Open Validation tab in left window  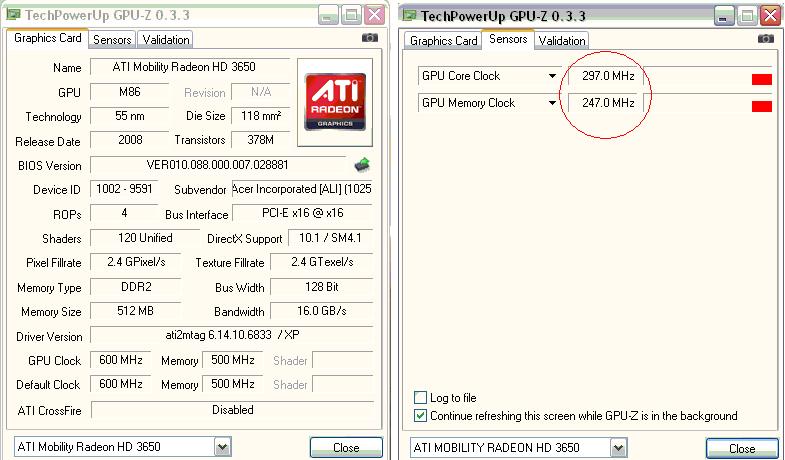tap(166, 40)
